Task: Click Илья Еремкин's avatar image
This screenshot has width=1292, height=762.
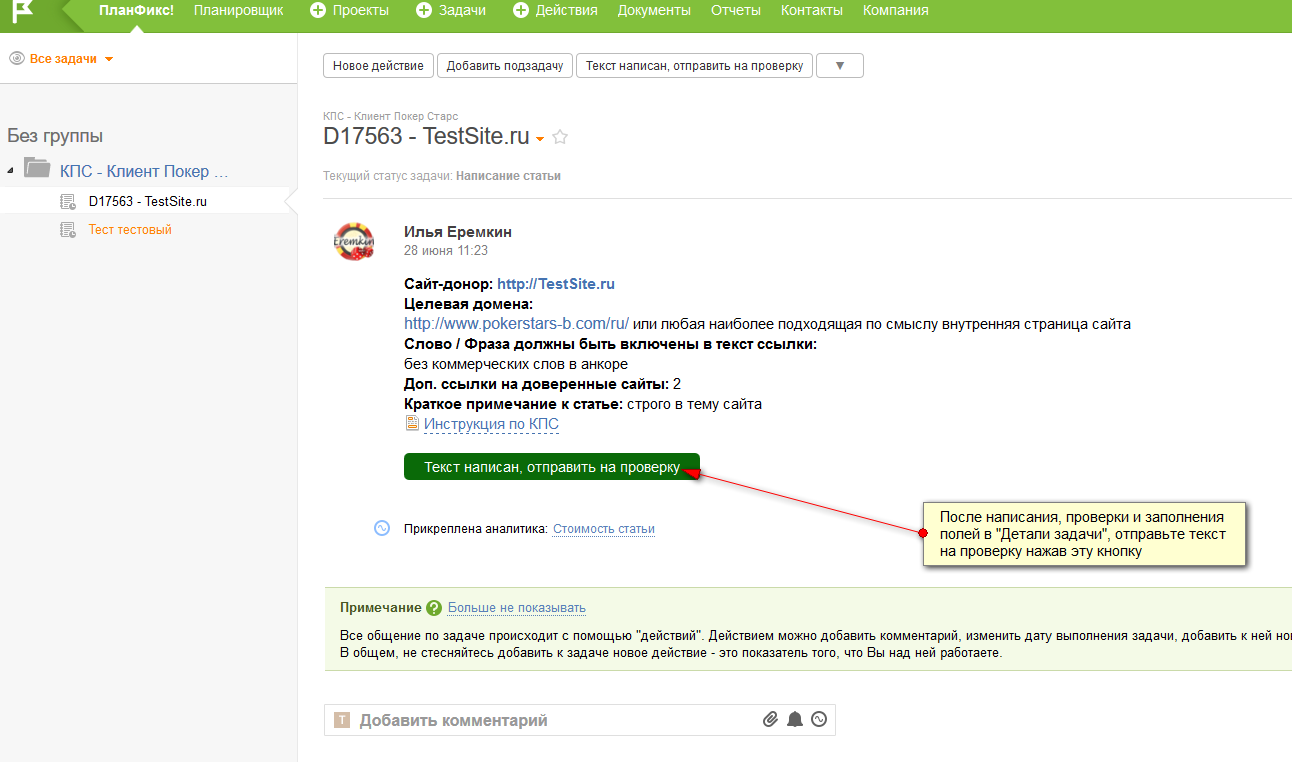Action: [x=353, y=241]
